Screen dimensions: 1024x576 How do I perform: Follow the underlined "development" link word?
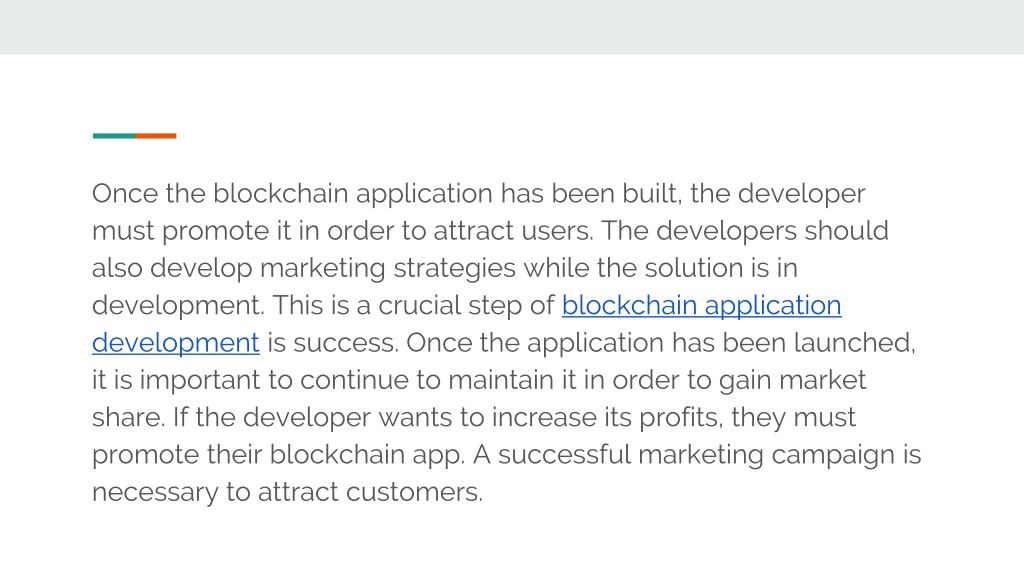pos(176,343)
